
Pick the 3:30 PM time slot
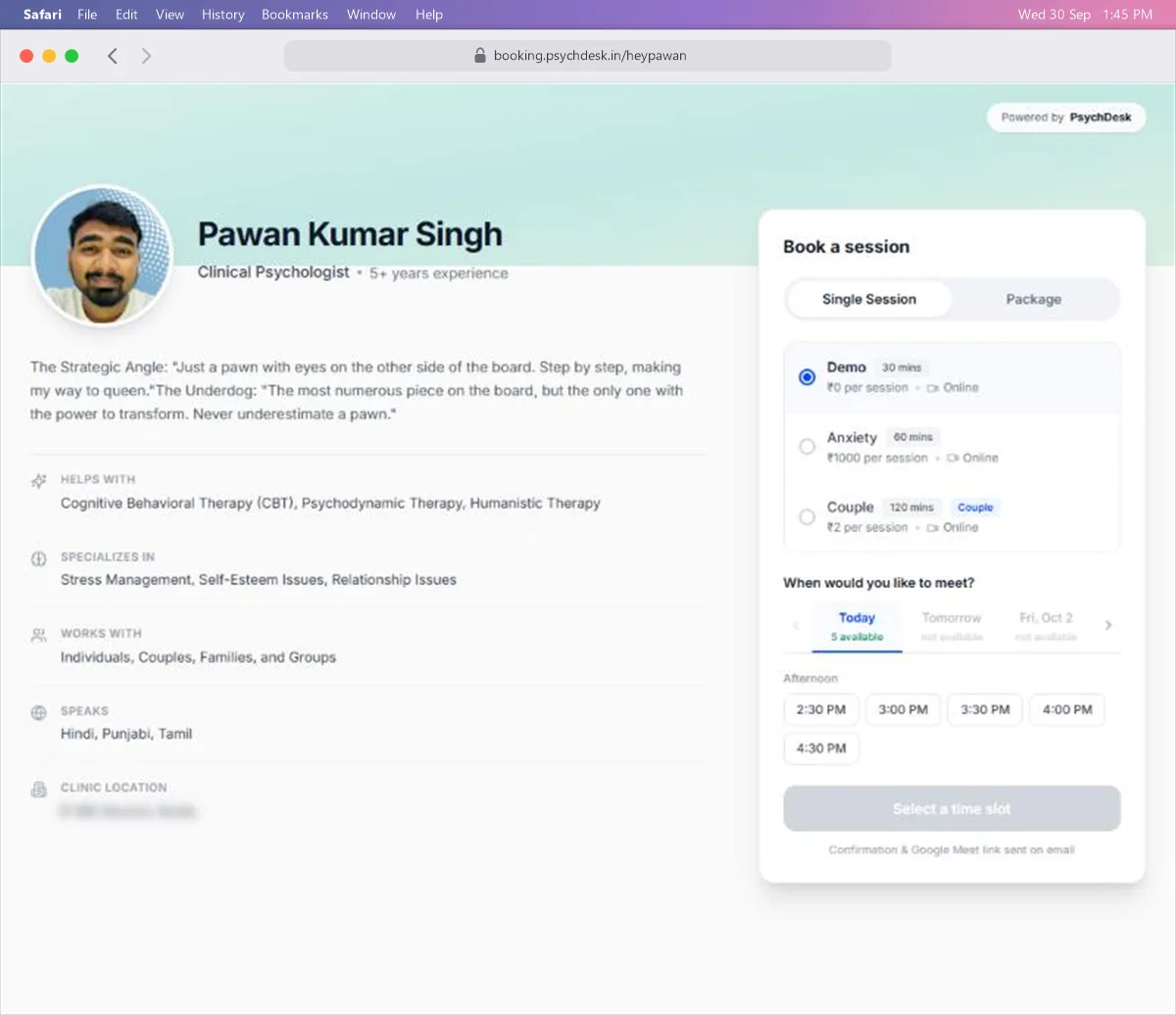(x=985, y=709)
